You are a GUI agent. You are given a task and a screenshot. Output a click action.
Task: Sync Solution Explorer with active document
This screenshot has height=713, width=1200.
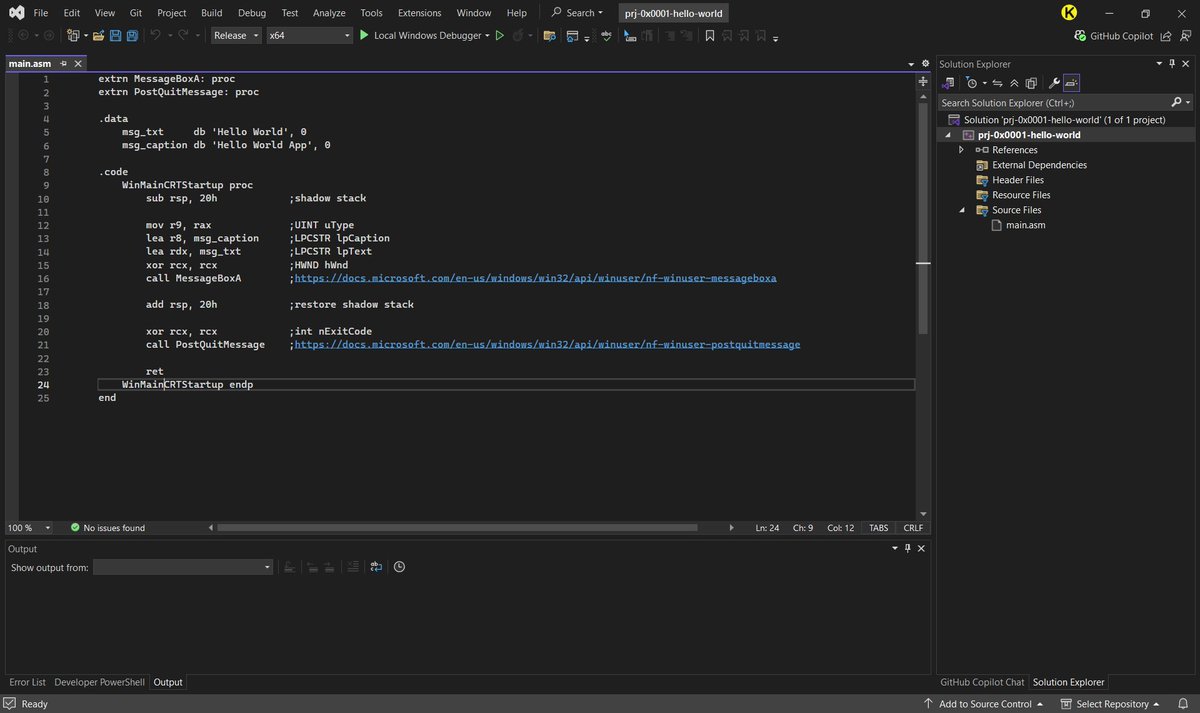[997, 83]
